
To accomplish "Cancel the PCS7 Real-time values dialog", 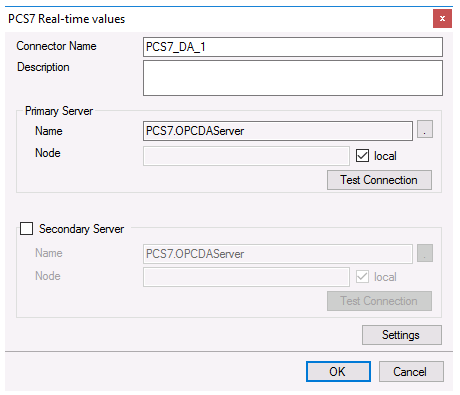I will 411,372.
